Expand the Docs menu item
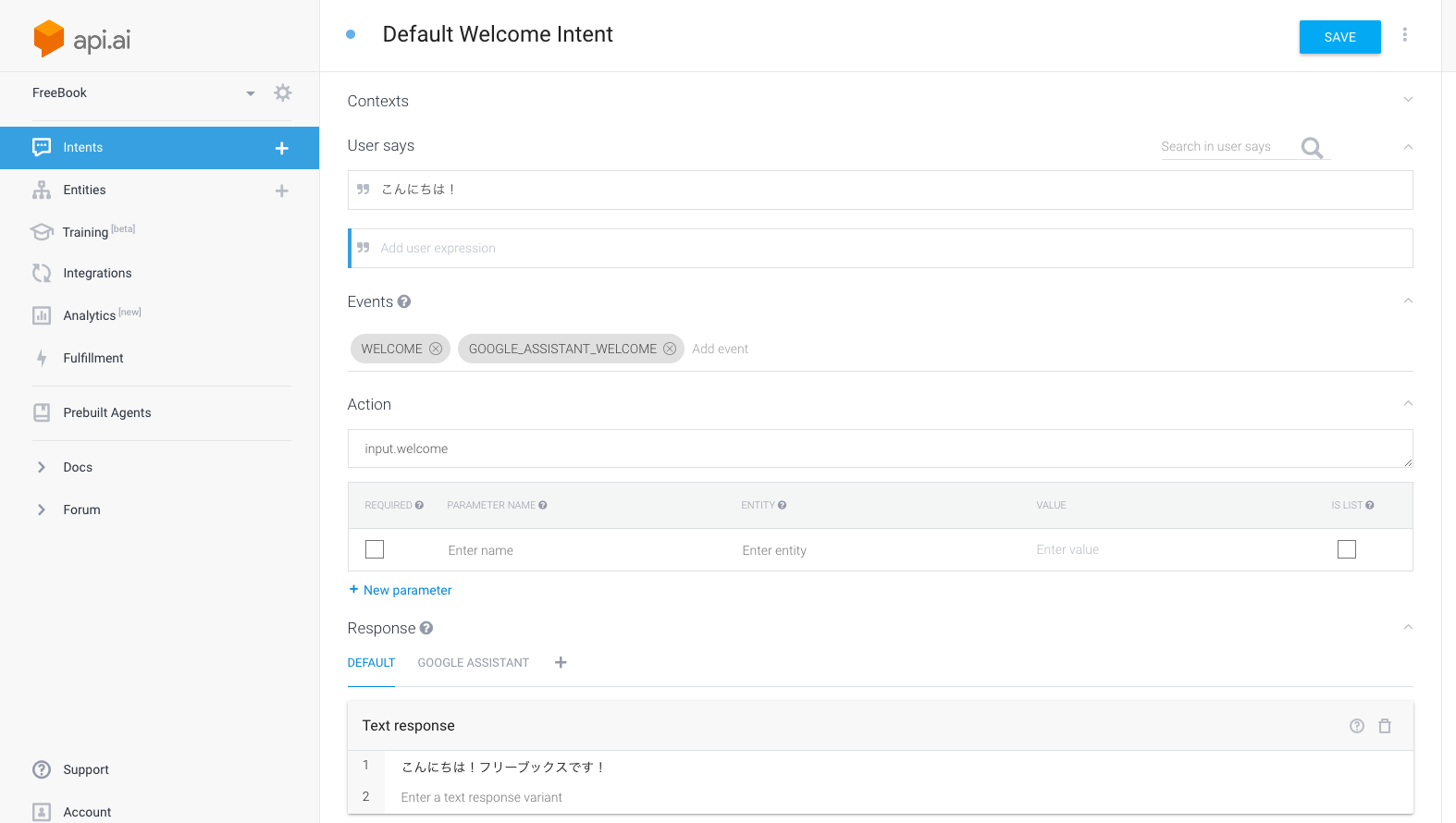 click(x=42, y=467)
